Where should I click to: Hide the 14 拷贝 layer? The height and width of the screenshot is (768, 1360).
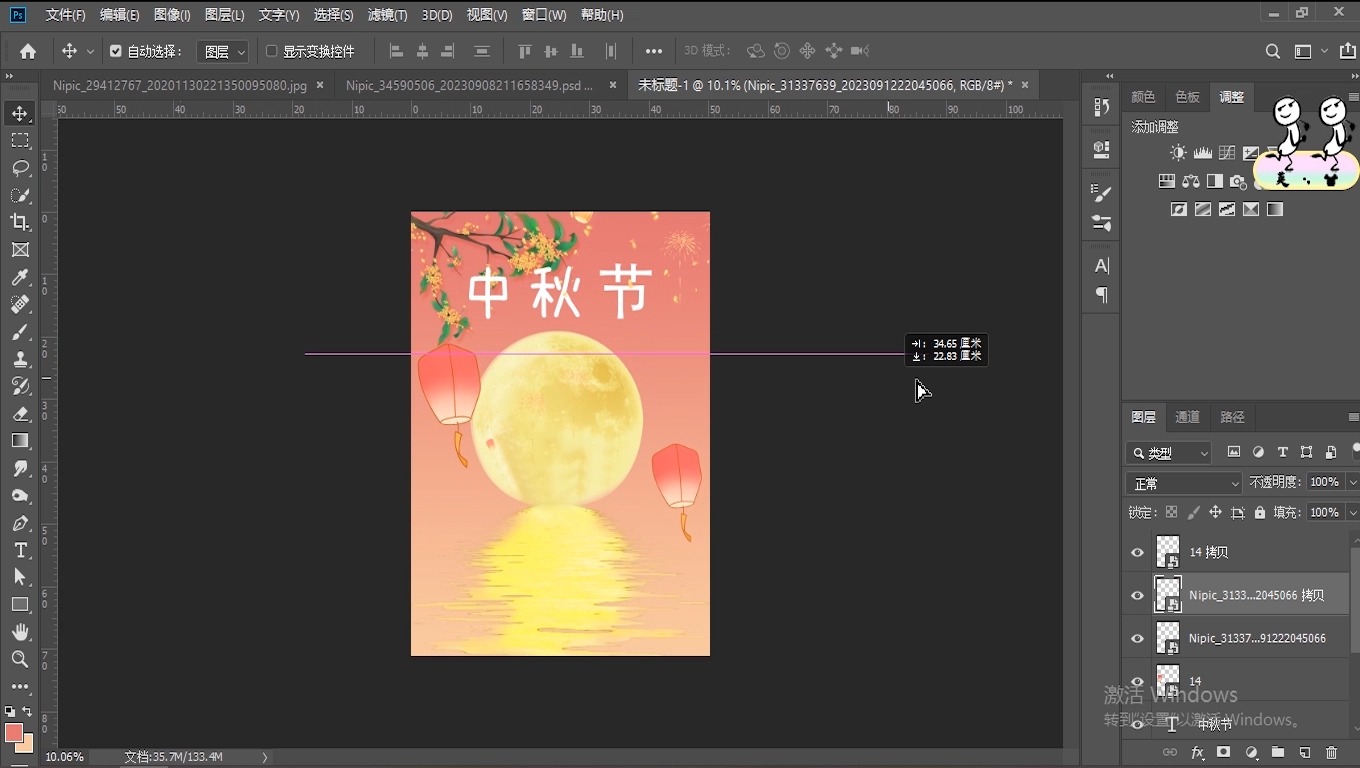1137,552
